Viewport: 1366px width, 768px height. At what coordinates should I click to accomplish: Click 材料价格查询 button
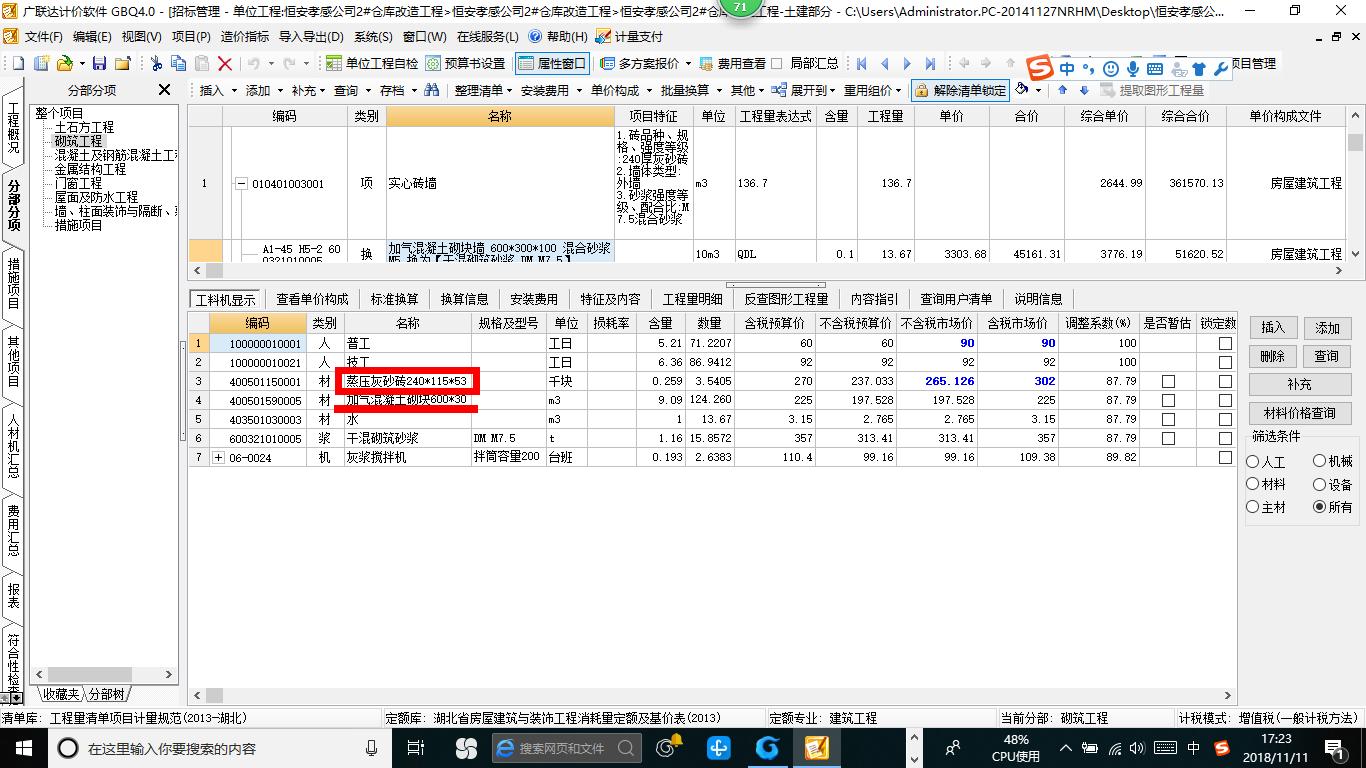[1300, 413]
